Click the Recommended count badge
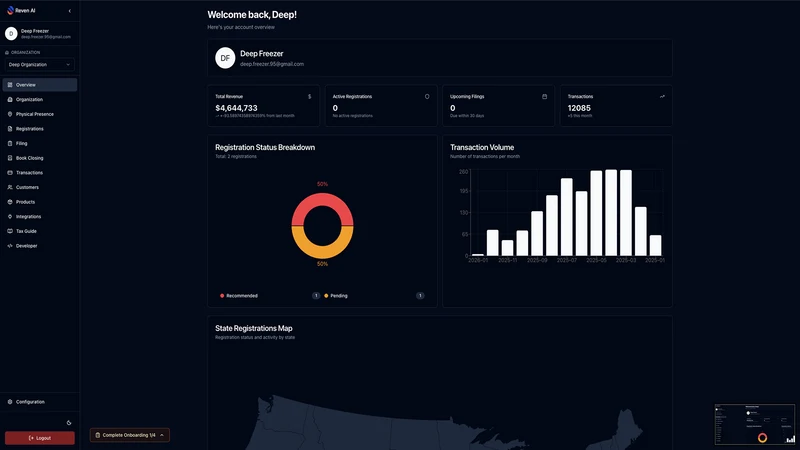The height and width of the screenshot is (450, 800). 316,296
